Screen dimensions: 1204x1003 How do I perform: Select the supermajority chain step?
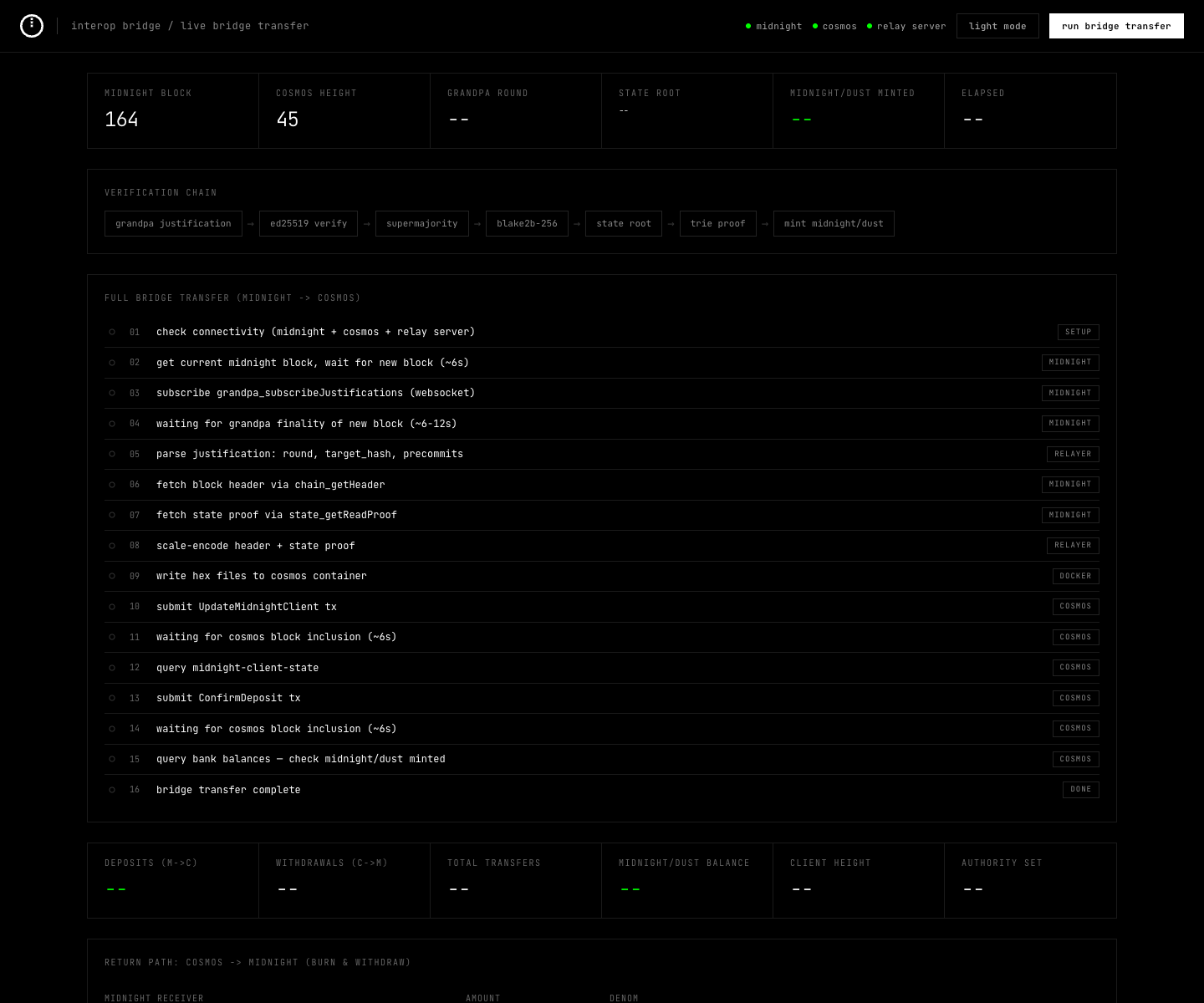tap(422, 224)
